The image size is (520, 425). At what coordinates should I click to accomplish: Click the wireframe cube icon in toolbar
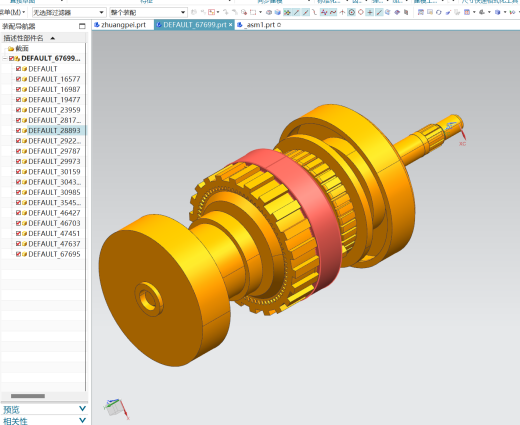(x=269, y=12)
